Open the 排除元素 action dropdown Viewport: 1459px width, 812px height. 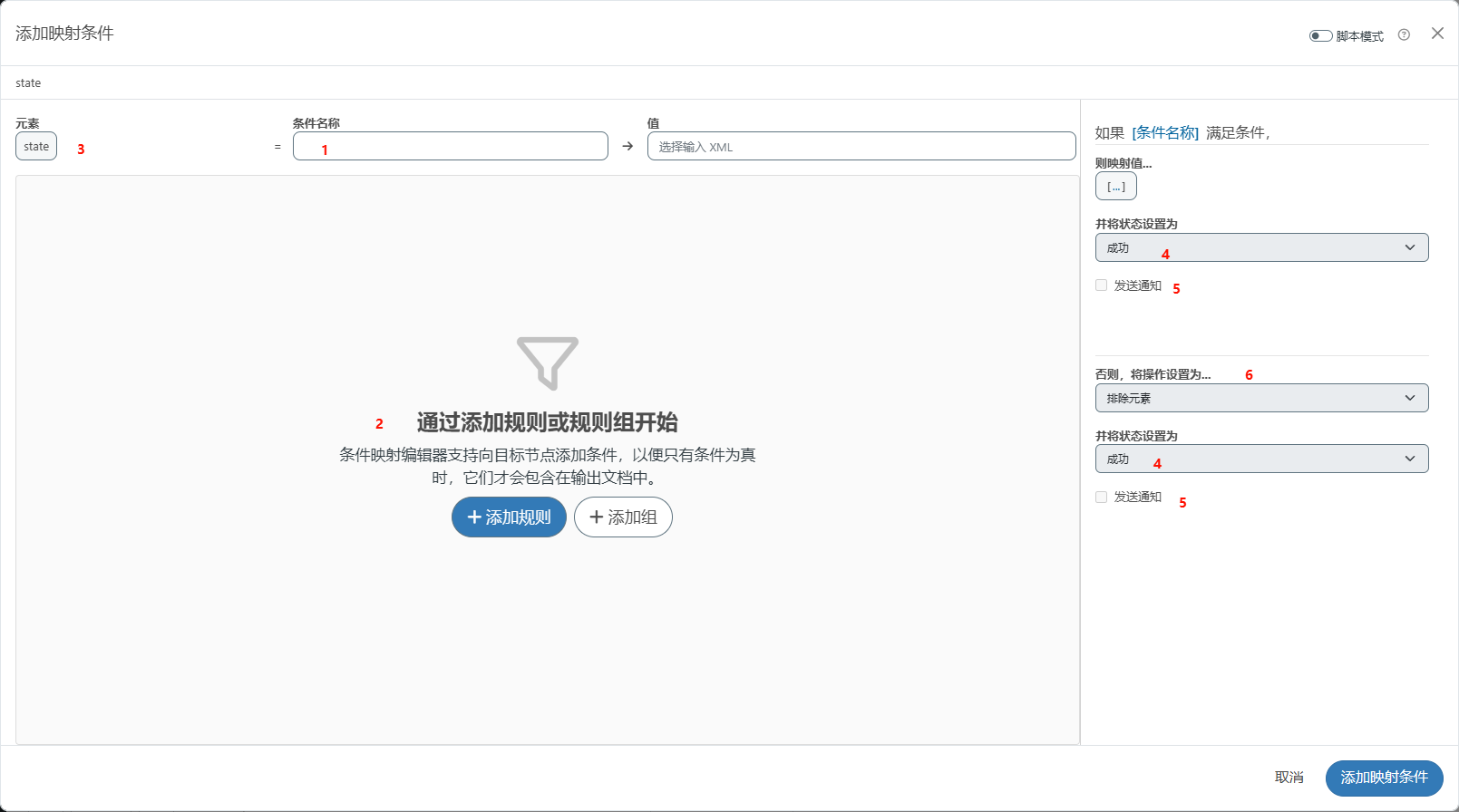(1261, 398)
